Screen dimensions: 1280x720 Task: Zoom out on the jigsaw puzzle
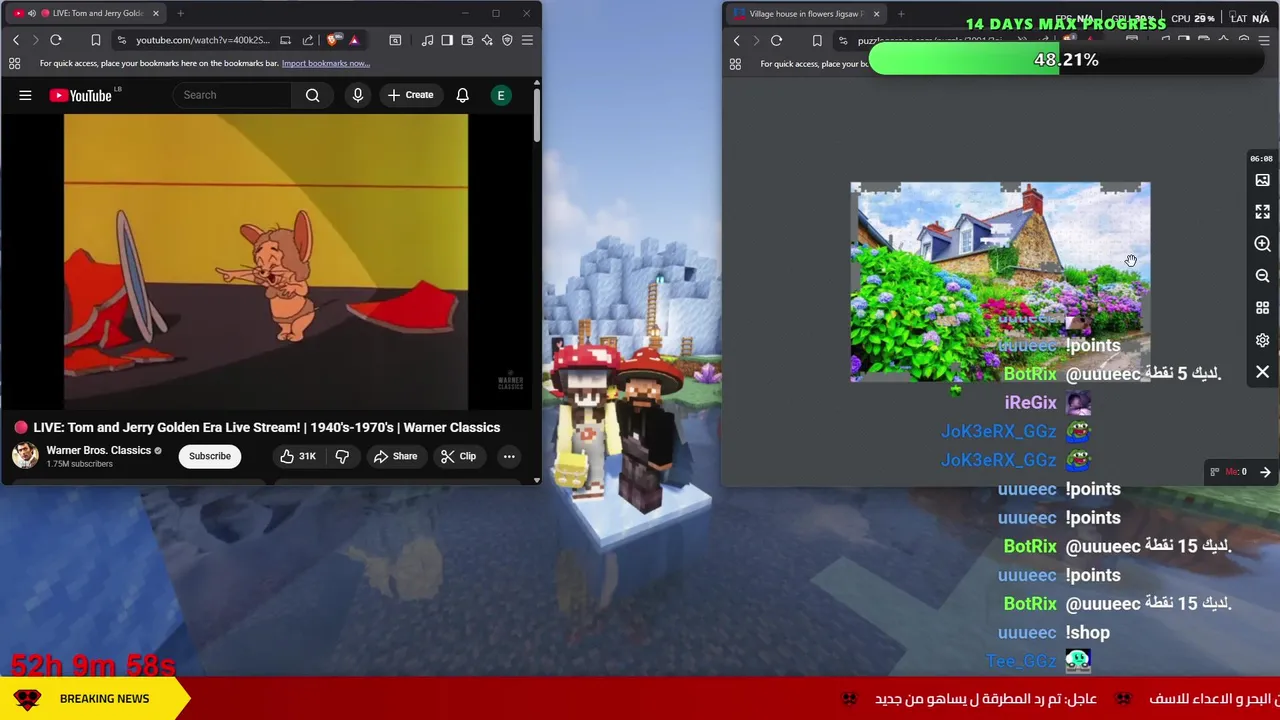1262,276
